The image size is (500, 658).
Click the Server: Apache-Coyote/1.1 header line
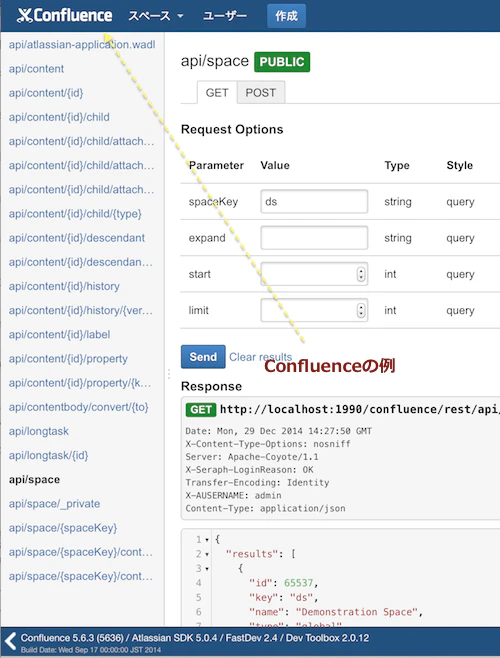252,457
